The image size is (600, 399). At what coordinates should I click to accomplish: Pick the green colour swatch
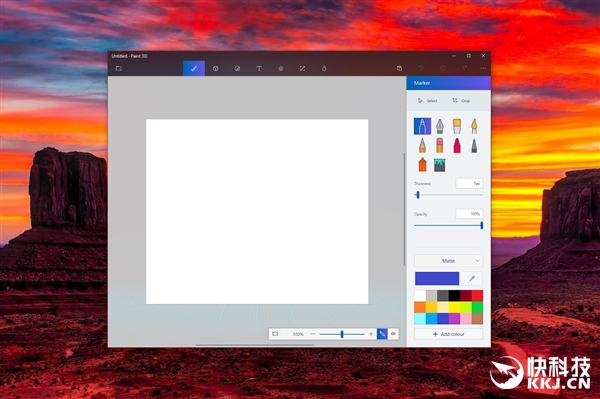coord(477,307)
